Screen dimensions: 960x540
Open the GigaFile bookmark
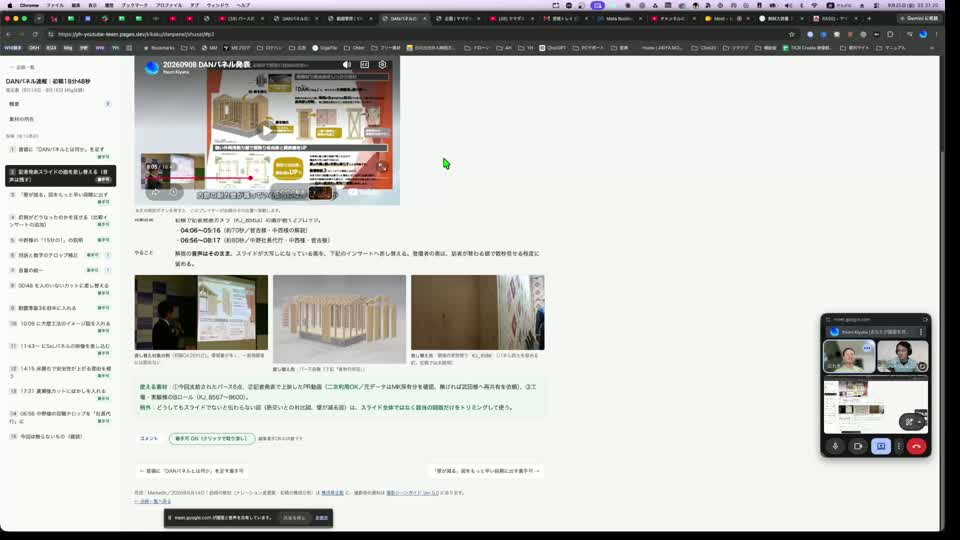(x=325, y=48)
